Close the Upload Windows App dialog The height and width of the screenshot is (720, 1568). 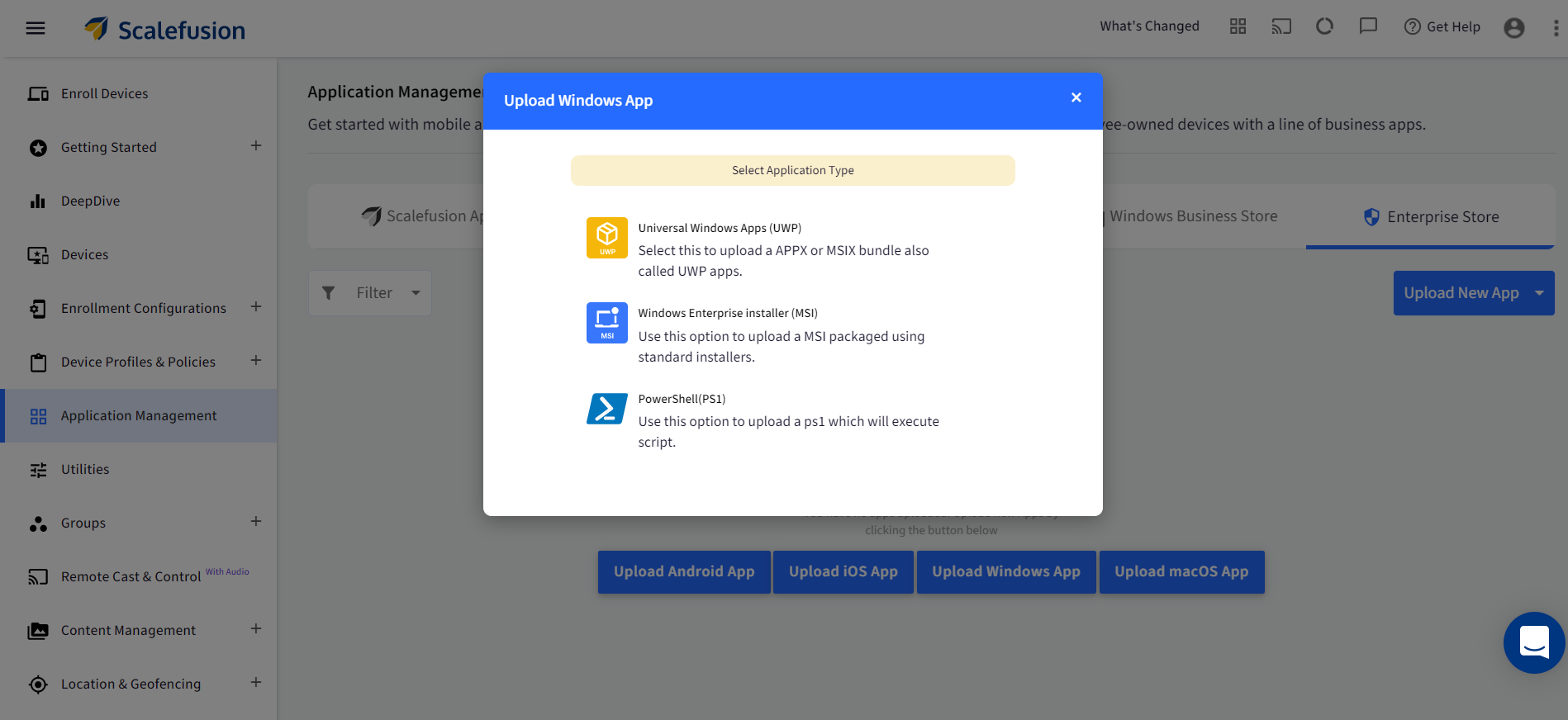(1076, 97)
